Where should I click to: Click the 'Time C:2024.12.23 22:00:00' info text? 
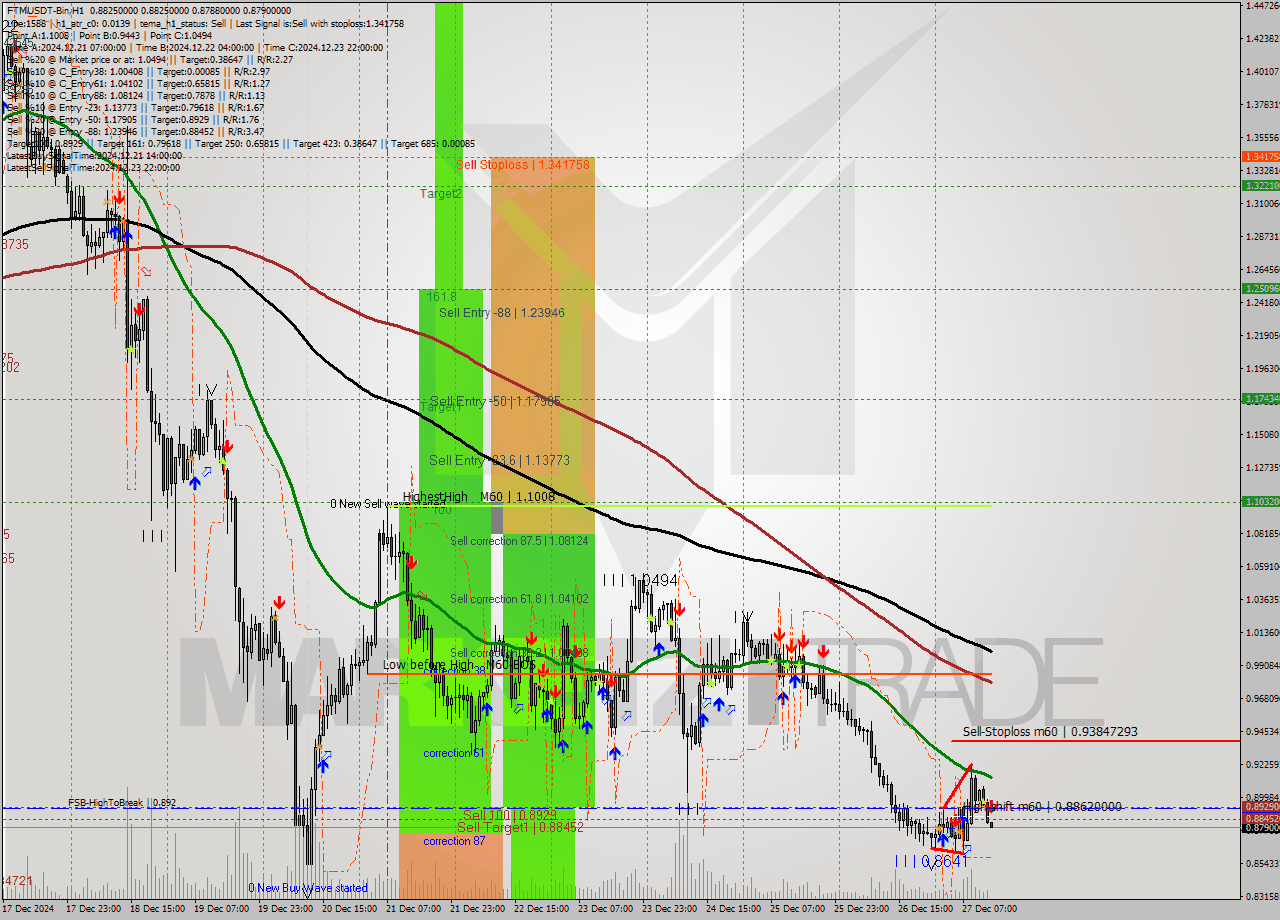pyautogui.click(x=323, y=47)
